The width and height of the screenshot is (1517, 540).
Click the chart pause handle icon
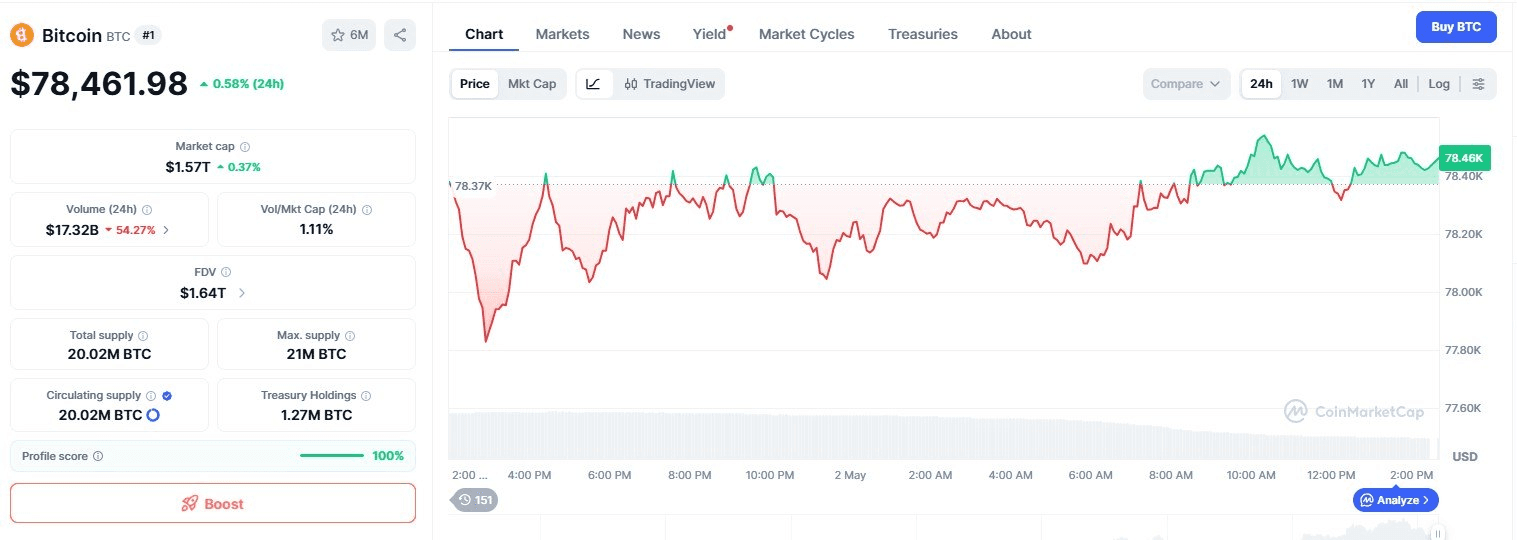1438,532
